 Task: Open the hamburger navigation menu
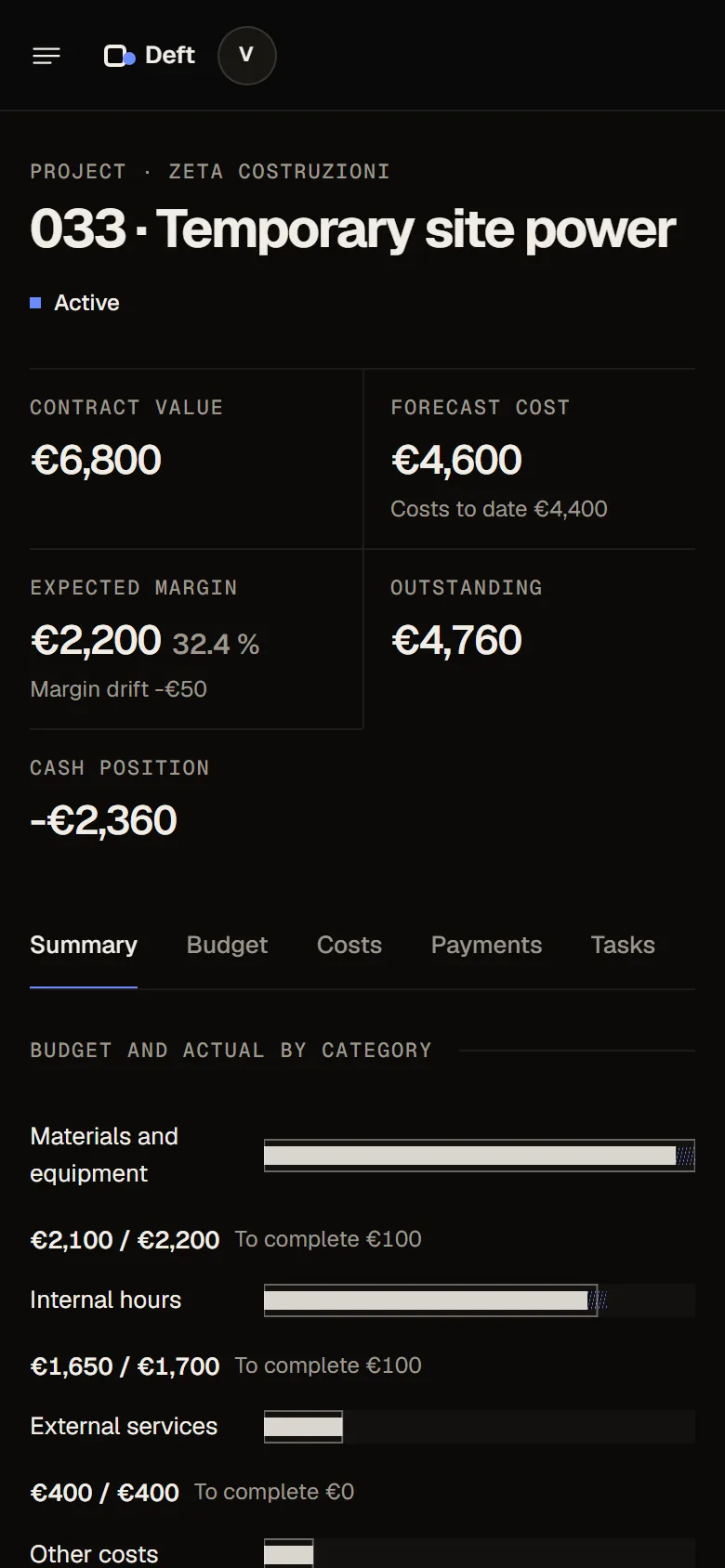(46, 56)
